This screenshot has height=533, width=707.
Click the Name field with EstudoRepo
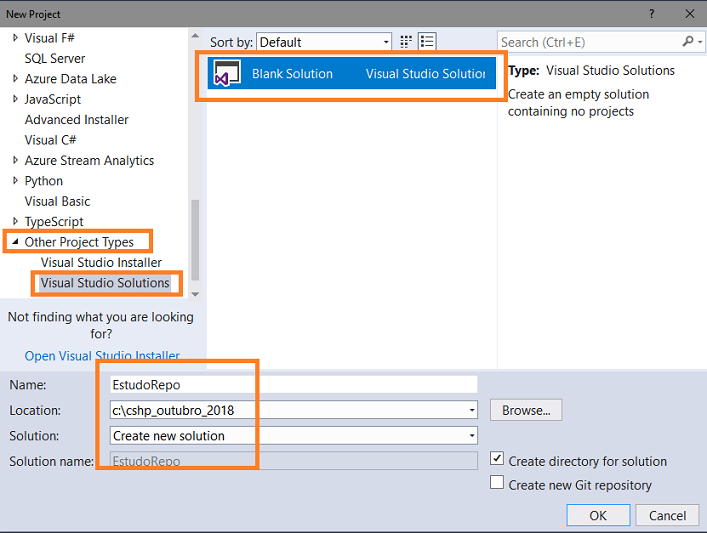294,385
